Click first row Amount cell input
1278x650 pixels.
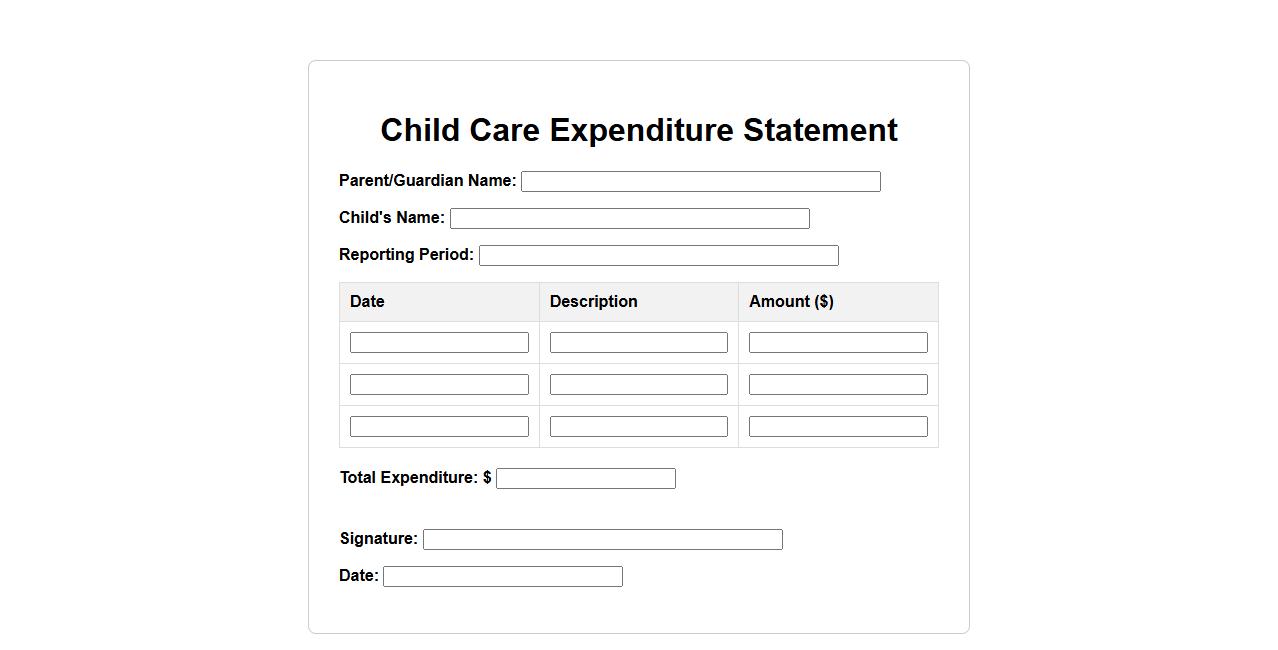tap(838, 343)
